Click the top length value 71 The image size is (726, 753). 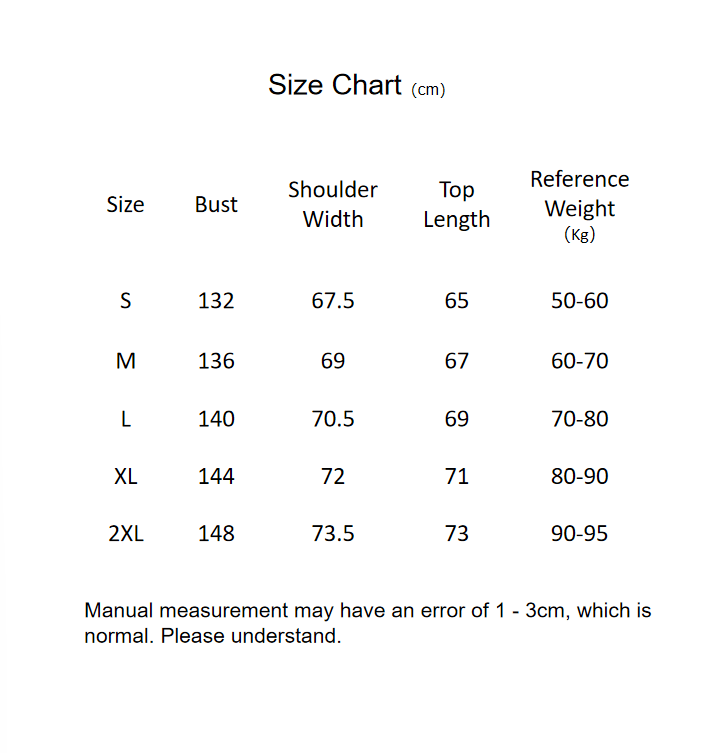pos(457,477)
